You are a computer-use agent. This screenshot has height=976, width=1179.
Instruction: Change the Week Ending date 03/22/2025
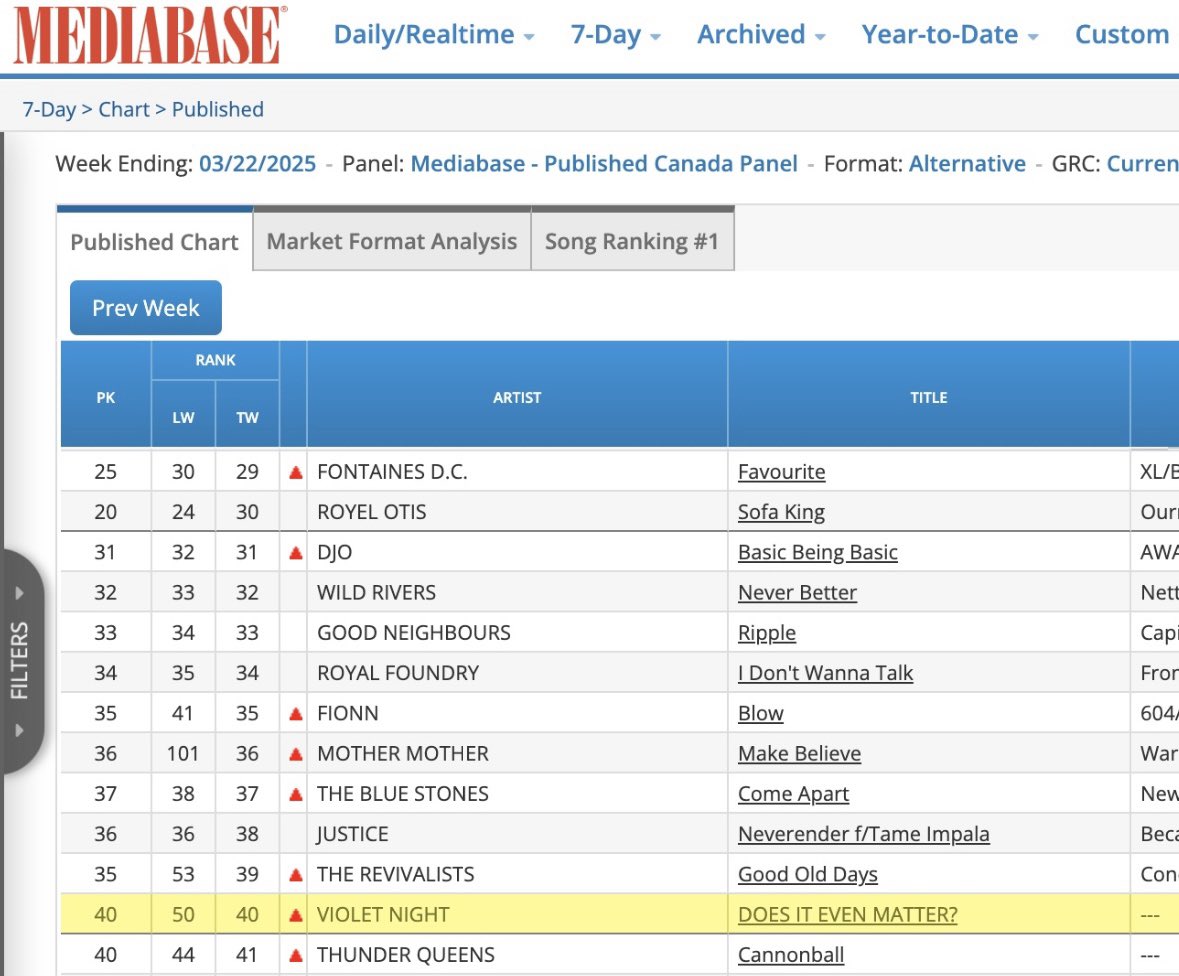point(257,164)
